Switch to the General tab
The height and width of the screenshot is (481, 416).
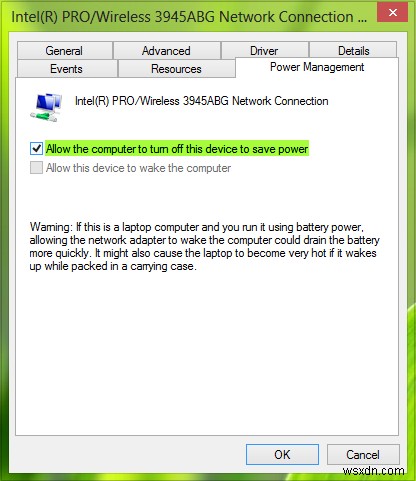click(64, 51)
